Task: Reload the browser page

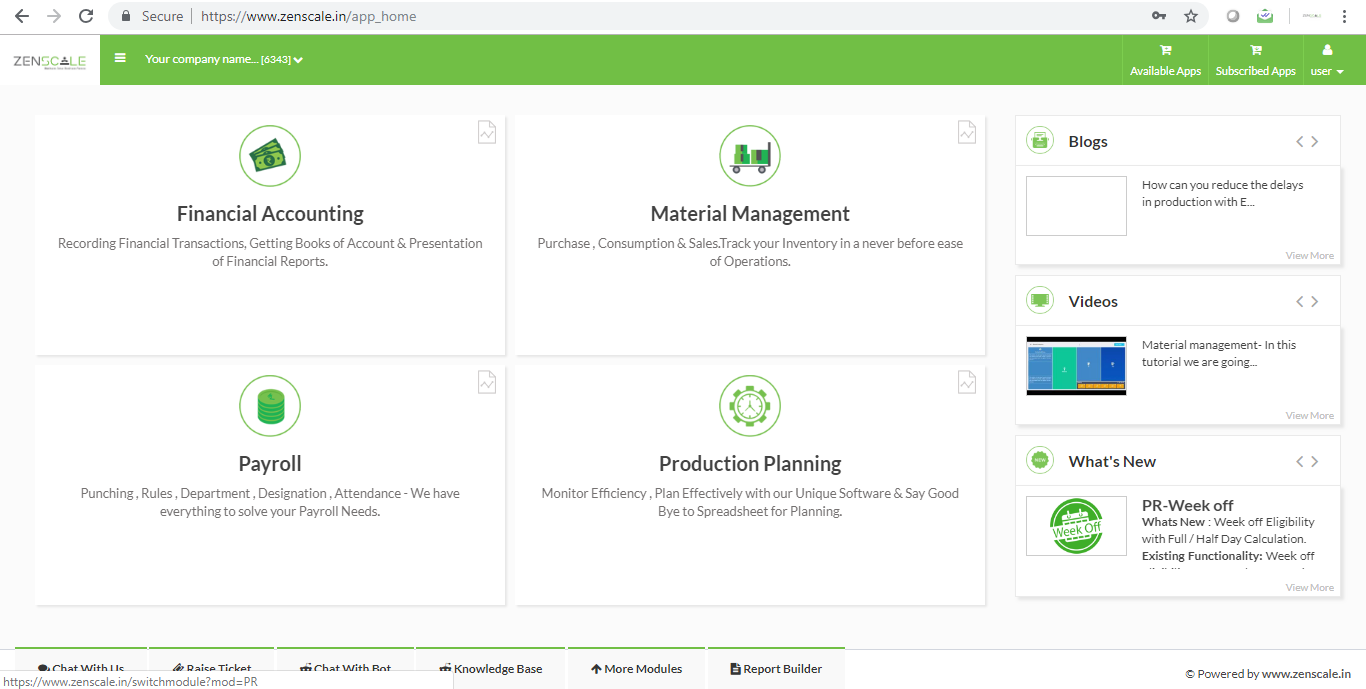Action: pos(86,16)
